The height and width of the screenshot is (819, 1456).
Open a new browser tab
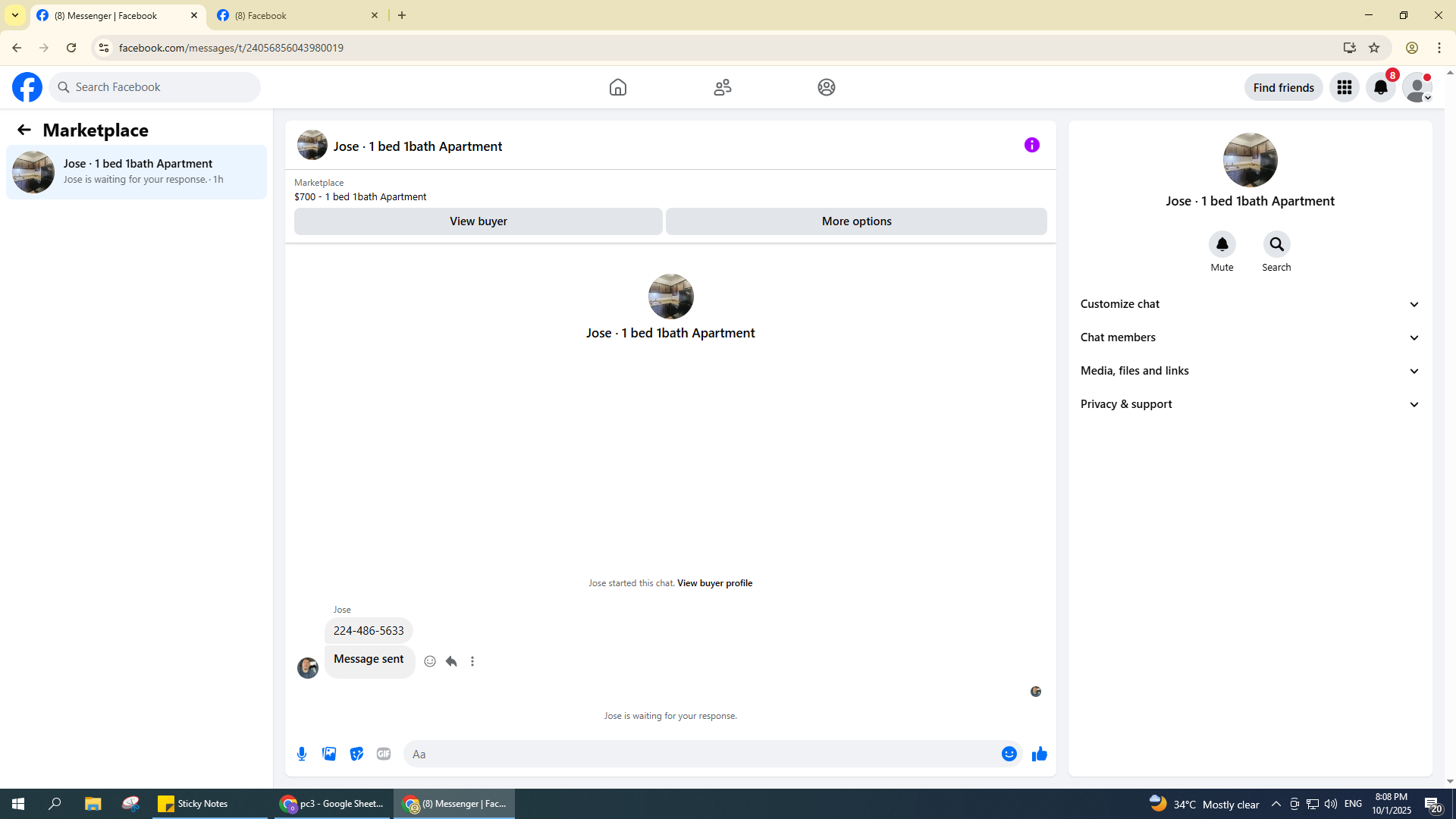point(402,15)
